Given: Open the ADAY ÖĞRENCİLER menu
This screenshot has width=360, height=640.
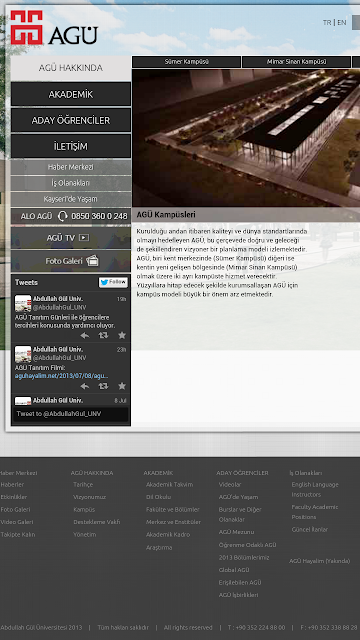Looking at the screenshot, I should point(71,120).
